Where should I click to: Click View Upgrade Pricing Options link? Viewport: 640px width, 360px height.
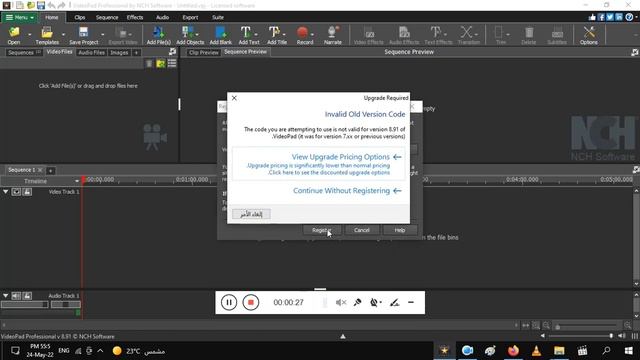tap(340, 157)
